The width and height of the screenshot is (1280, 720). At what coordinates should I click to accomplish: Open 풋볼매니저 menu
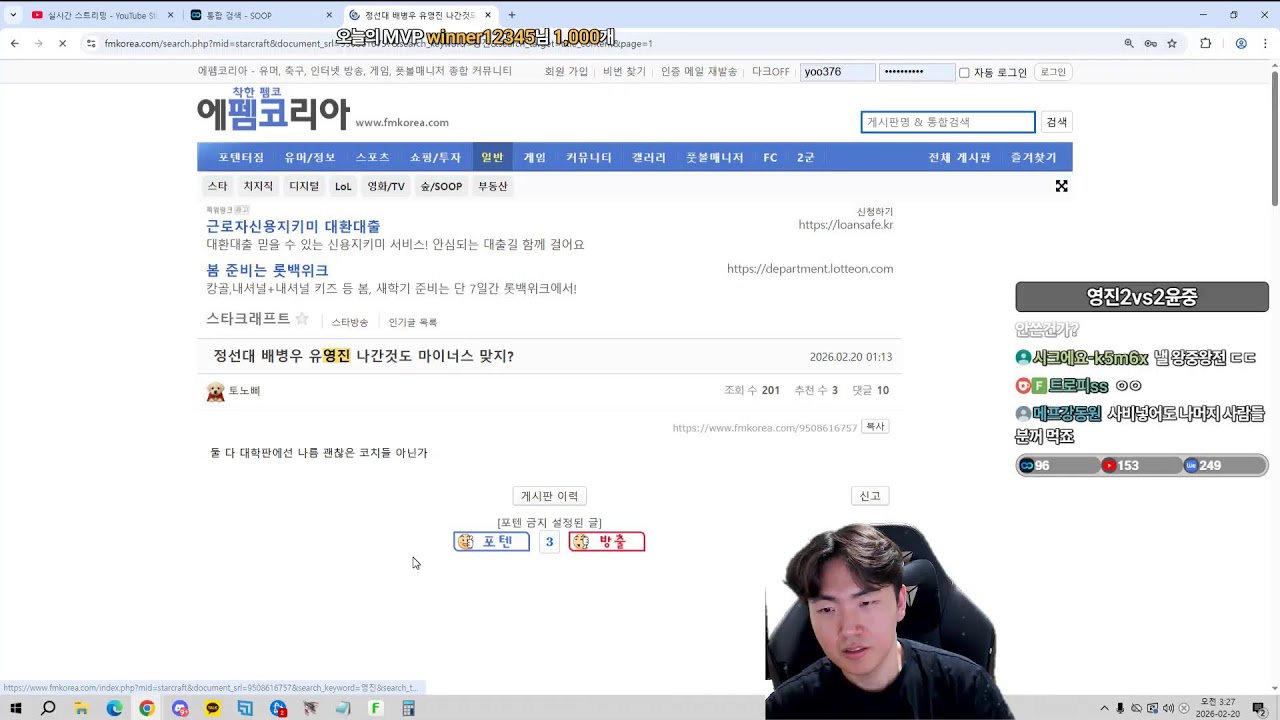coord(715,157)
